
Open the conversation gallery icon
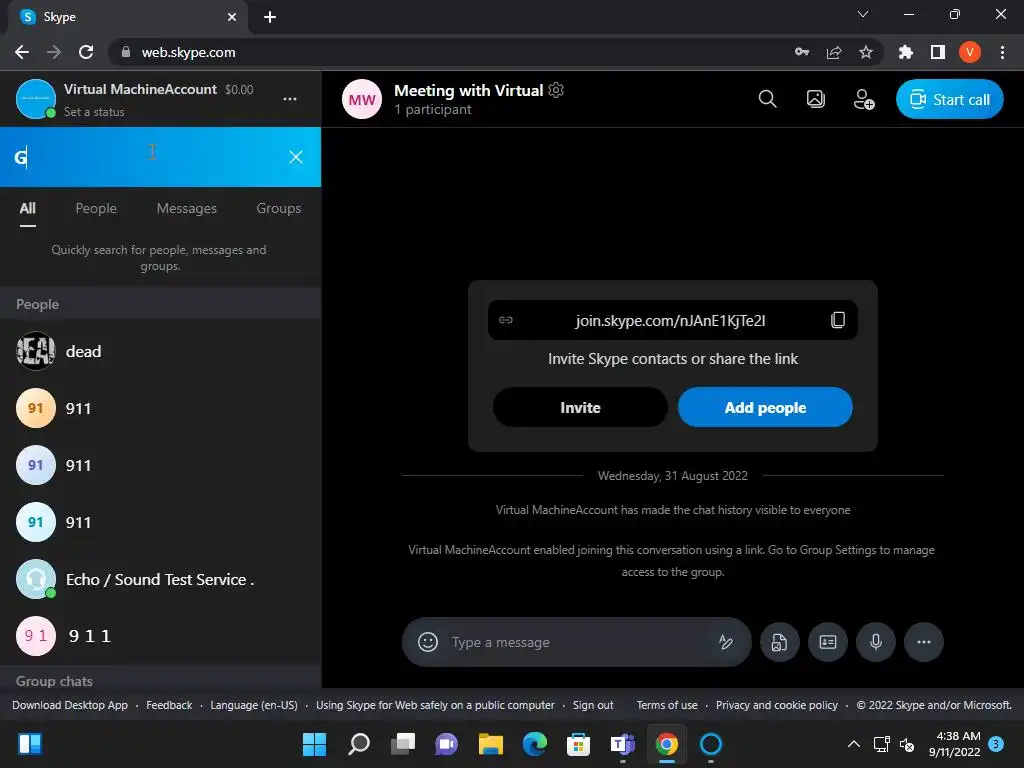pos(816,99)
